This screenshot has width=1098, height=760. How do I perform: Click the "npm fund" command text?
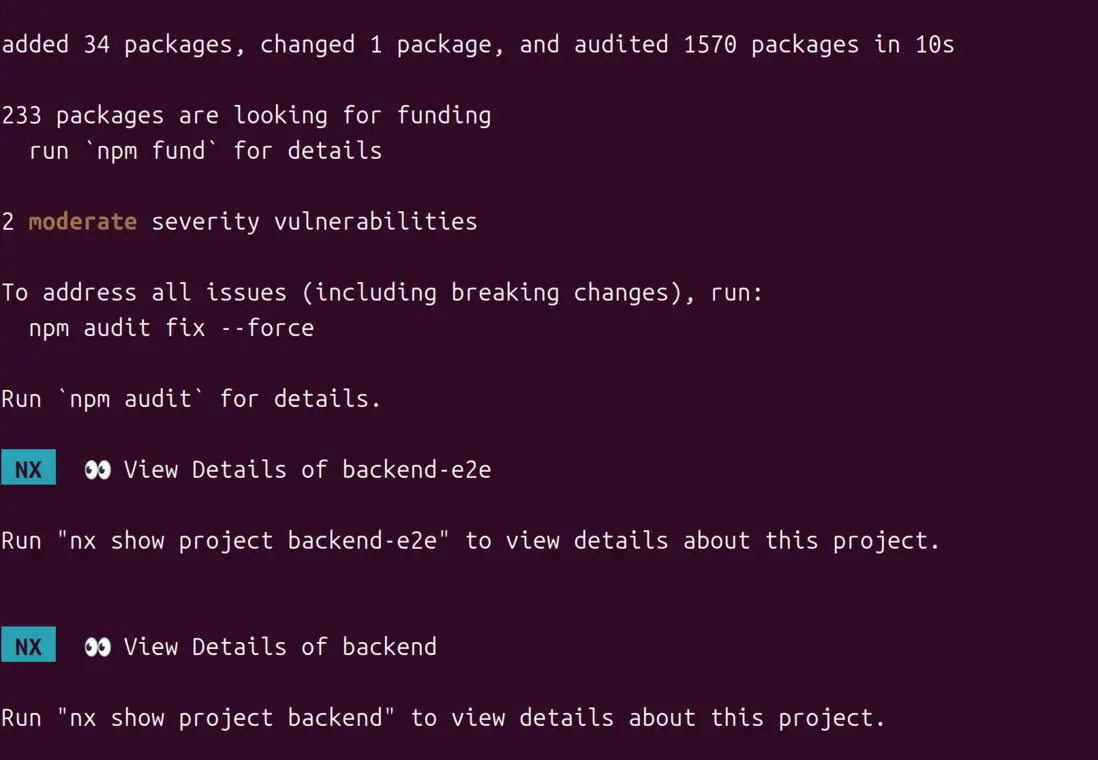pos(151,151)
